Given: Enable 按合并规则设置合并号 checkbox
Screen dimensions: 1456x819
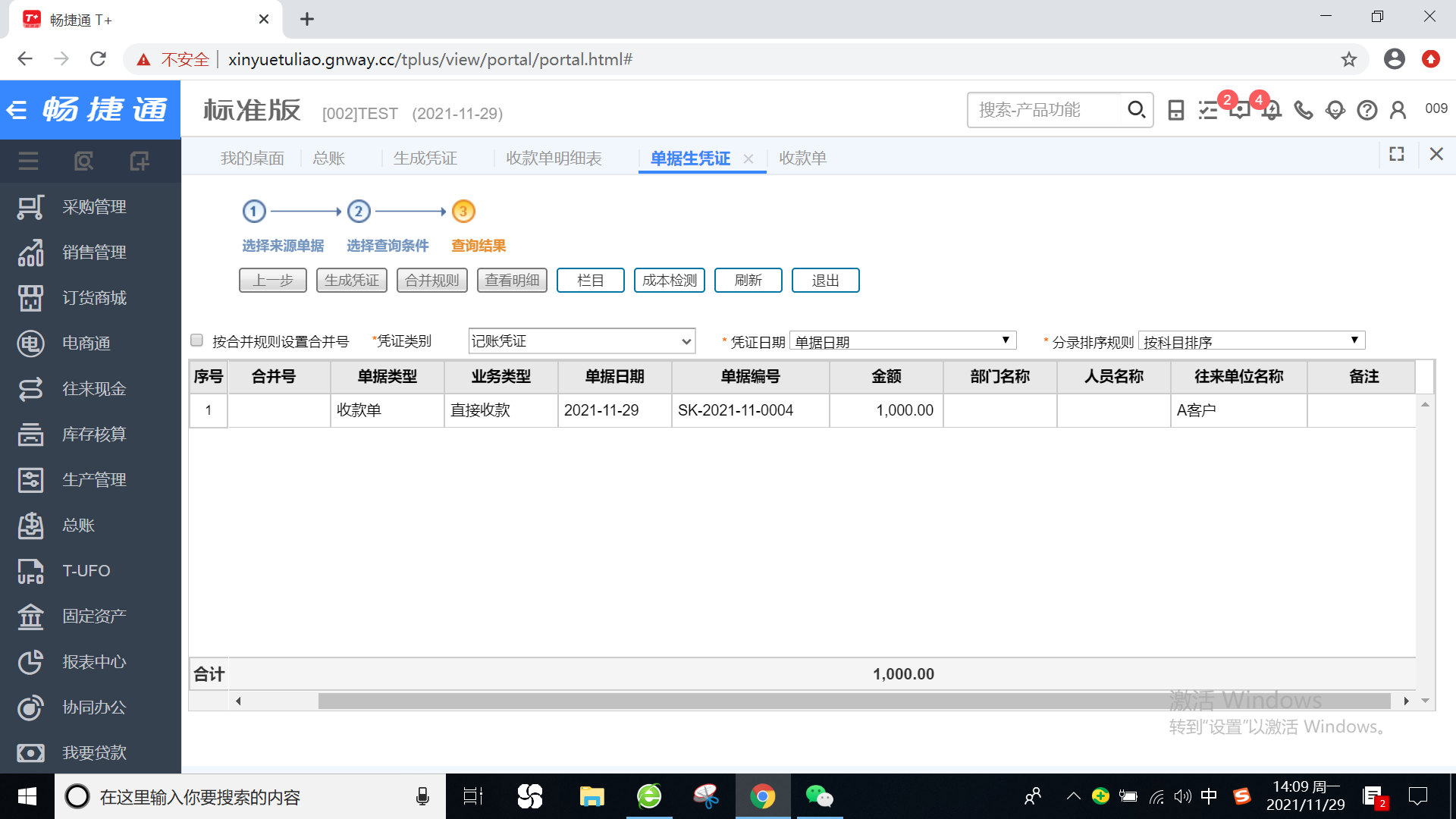Looking at the screenshot, I should [x=197, y=340].
